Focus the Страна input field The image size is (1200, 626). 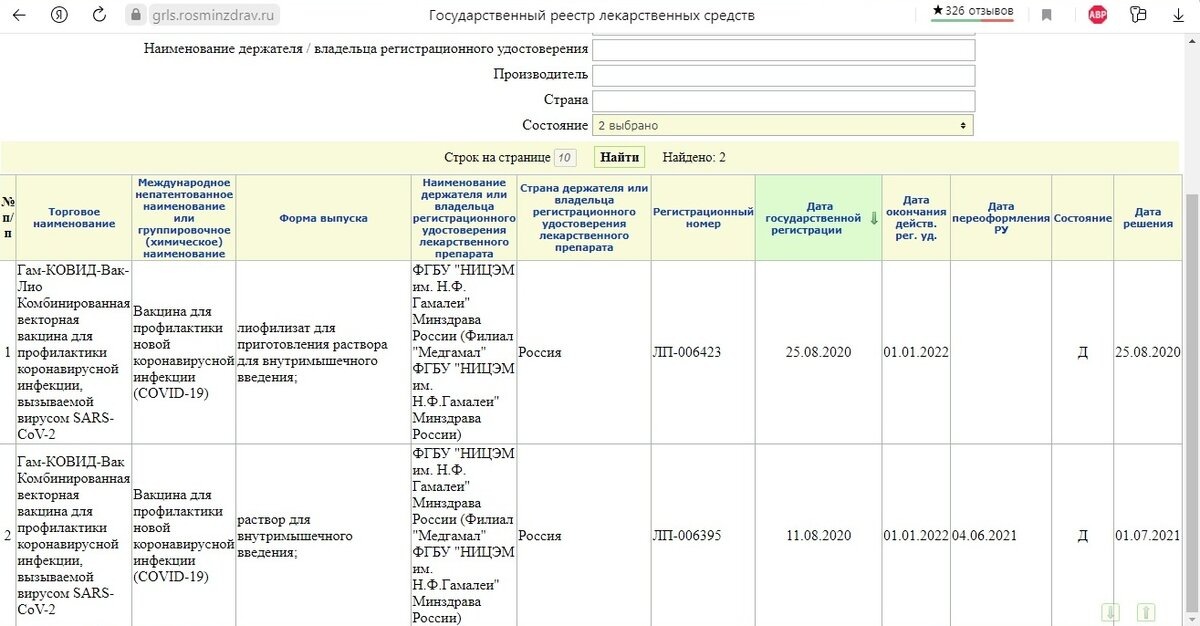pyautogui.click(x=783, y=101)
